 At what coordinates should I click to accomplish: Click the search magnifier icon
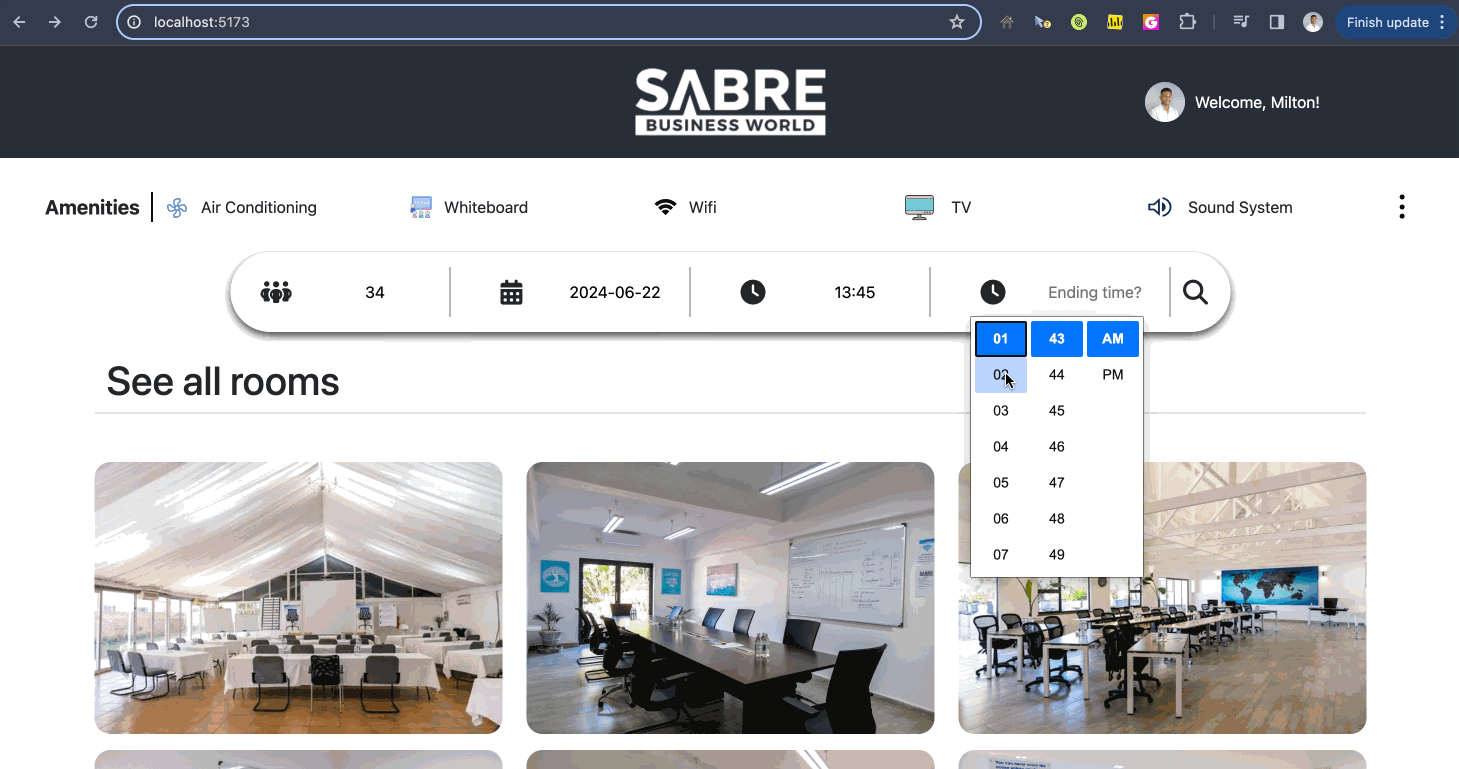tap(1195, 292)
